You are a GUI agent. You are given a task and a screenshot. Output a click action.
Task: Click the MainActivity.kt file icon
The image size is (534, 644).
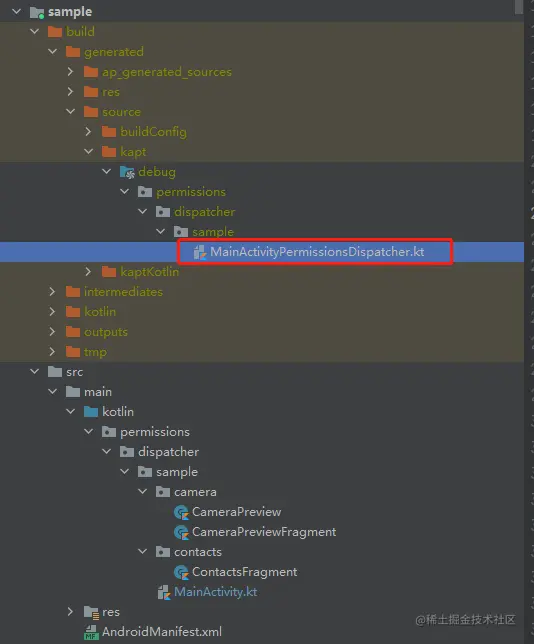(x=164, y=592)
